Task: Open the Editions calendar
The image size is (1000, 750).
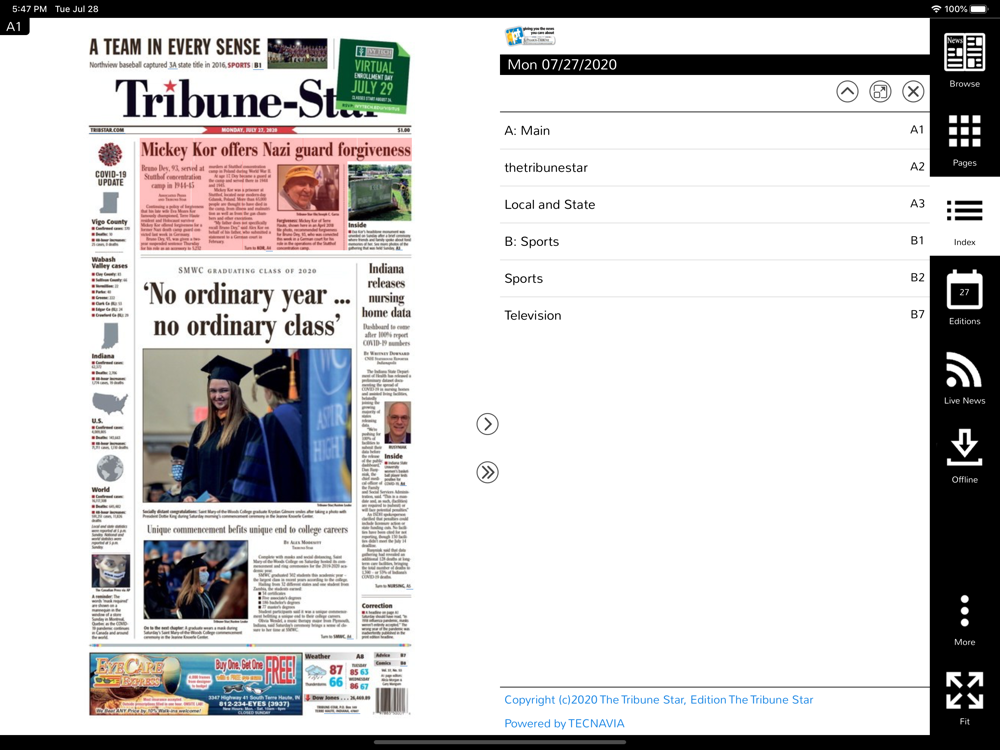Action: (964, 297)
